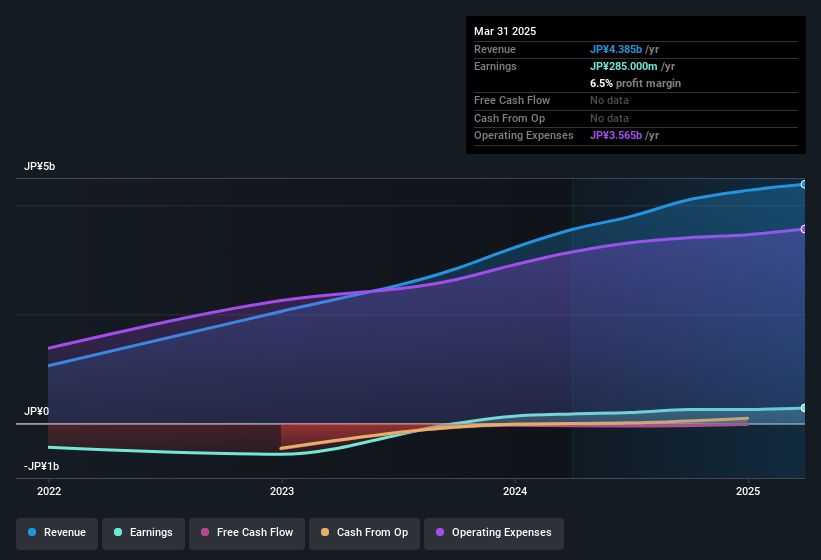Click the Revenue tooltip row label
Screen dimensions: 821x560
click(495, 49)
